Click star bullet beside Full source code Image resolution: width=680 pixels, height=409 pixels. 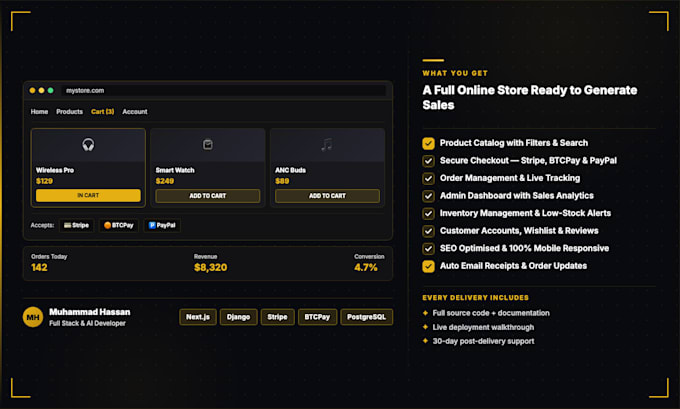coord(425,313)
